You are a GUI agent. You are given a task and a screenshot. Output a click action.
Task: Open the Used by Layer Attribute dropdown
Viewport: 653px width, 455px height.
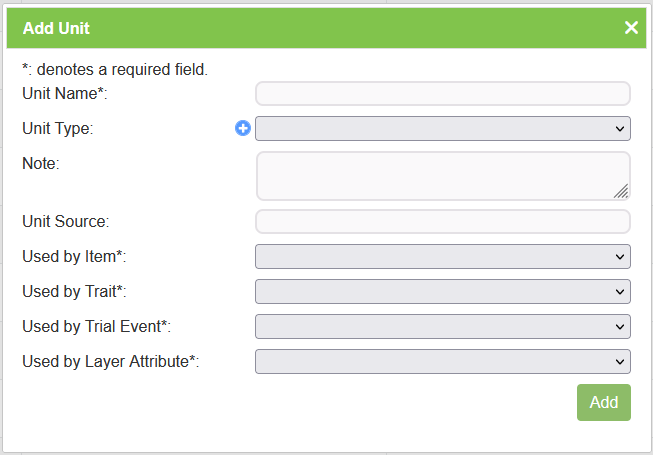pos(443,362)
